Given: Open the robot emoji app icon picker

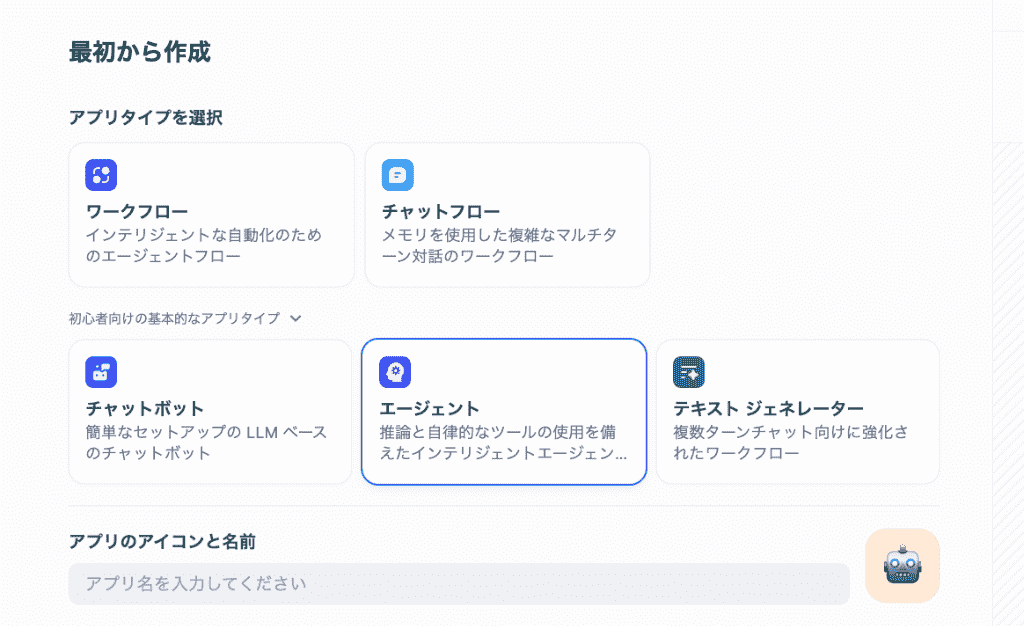Looking at the screenshot, I should coord(902,566).
